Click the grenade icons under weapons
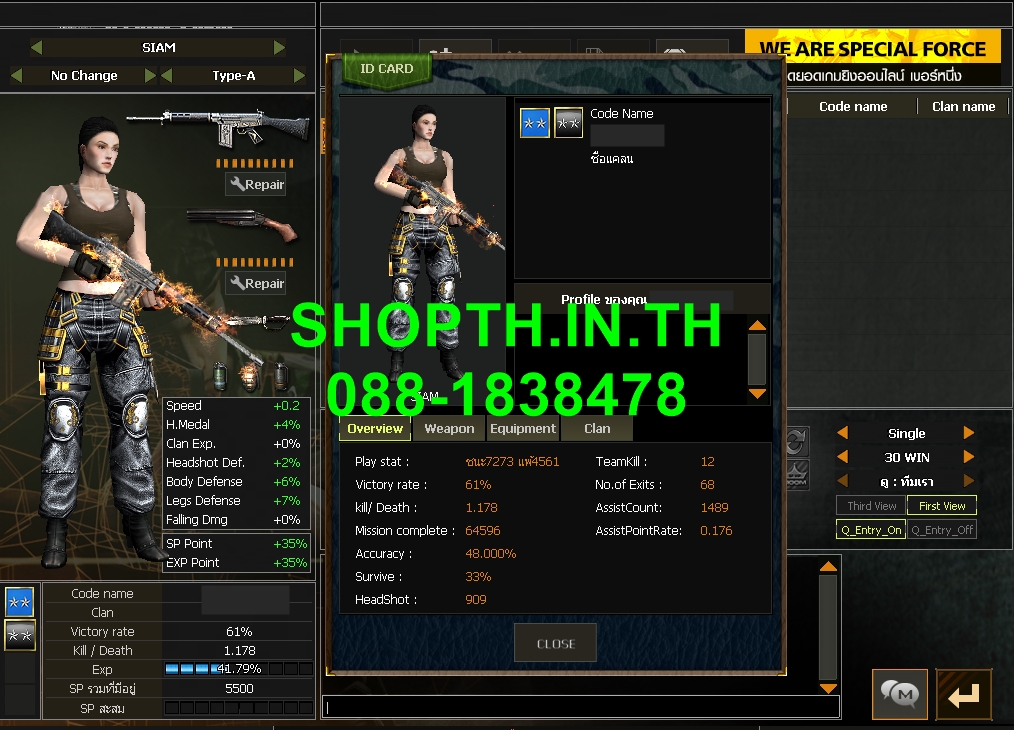 tap(250, 376)
